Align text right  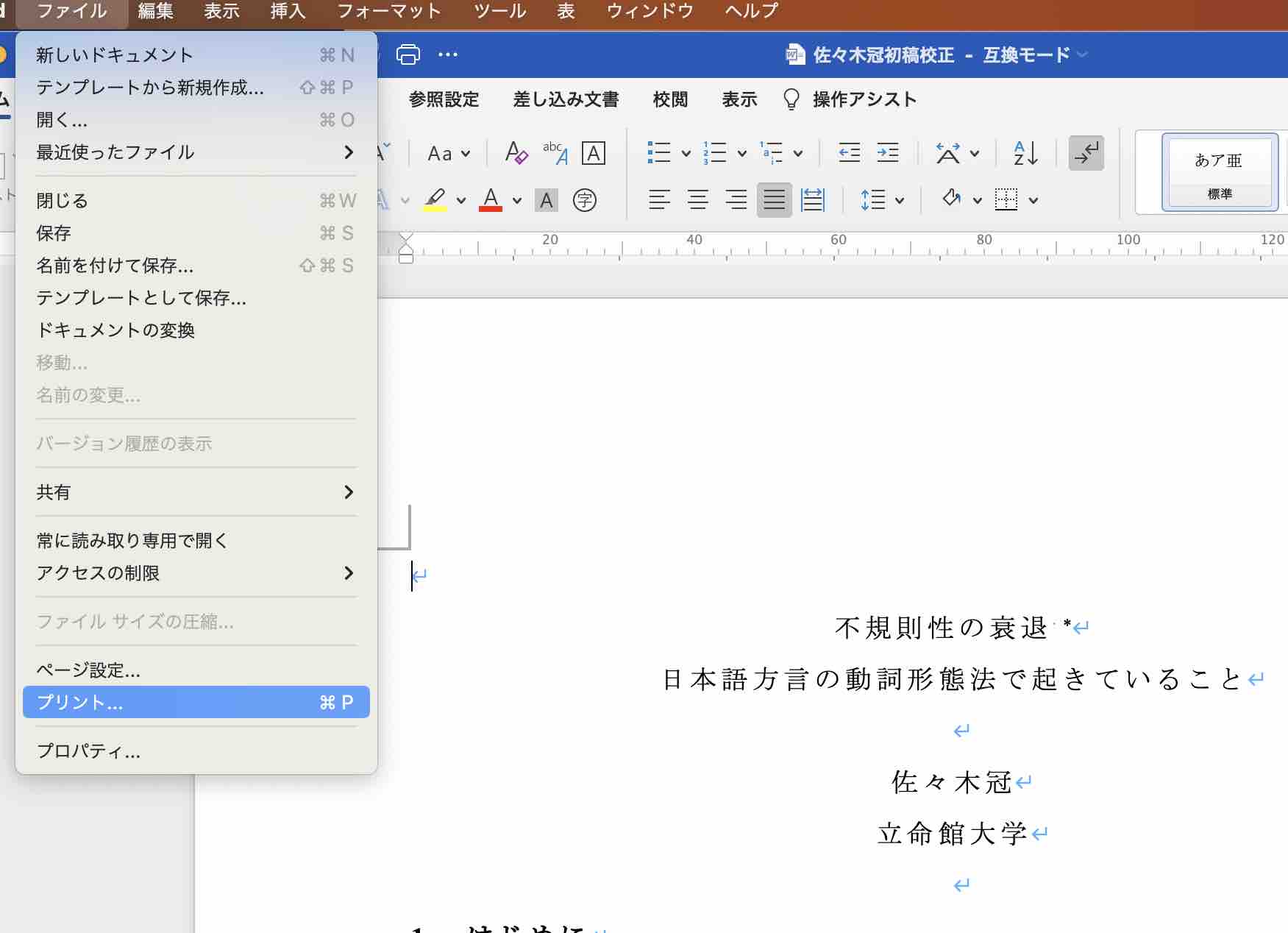pyautogui.click(x=736, y=199)
